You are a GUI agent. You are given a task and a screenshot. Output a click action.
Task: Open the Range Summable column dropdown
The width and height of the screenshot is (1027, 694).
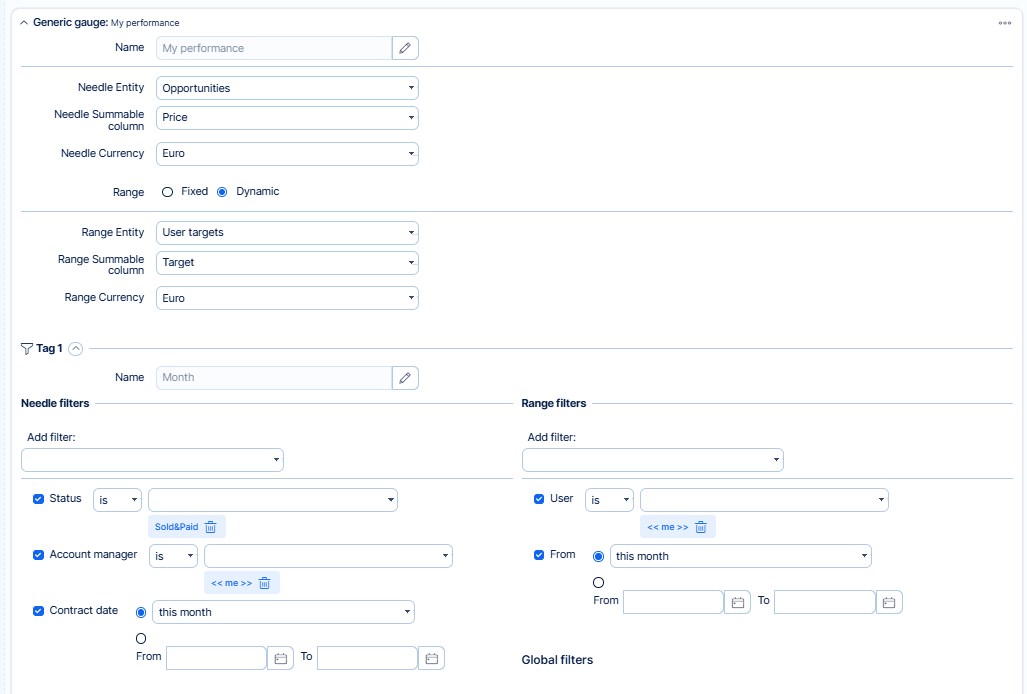[x=287, y=262]
